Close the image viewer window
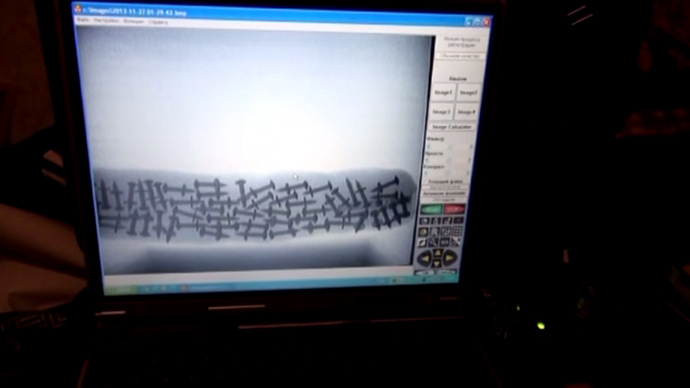The height and width of the screenshot is (388, 690). tap(486, 22)
